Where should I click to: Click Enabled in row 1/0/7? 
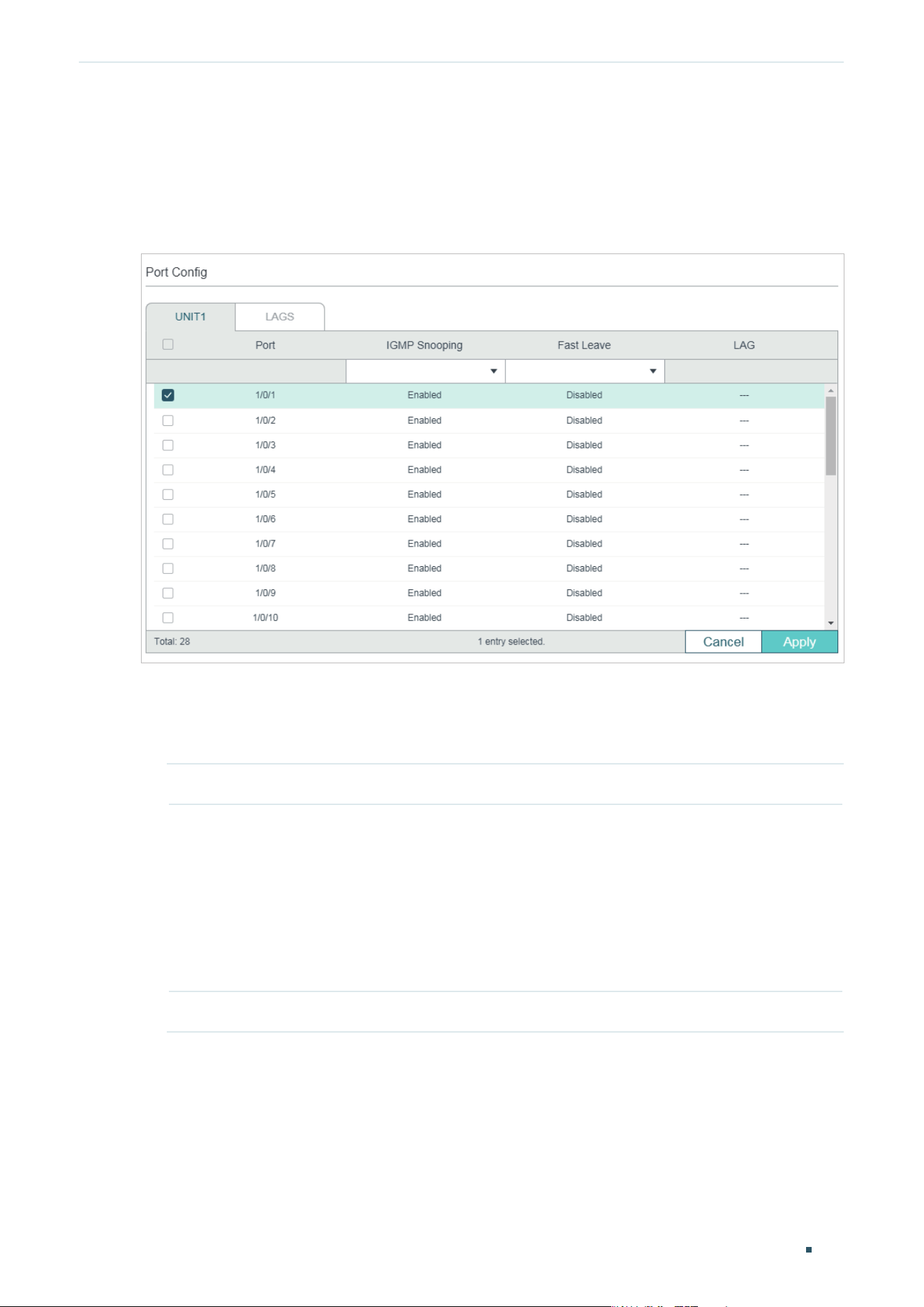(424, 544)
